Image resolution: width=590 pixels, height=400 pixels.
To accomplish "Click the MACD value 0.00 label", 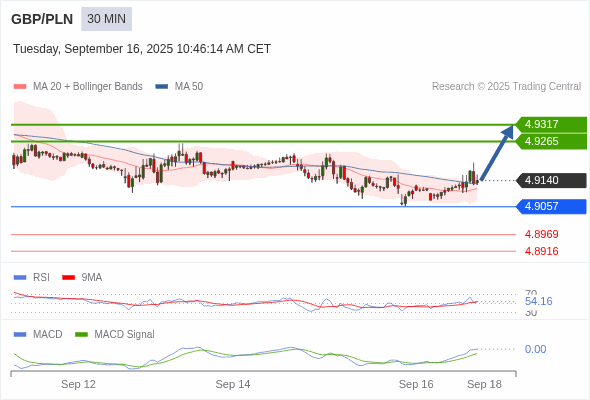I will 535,349.
